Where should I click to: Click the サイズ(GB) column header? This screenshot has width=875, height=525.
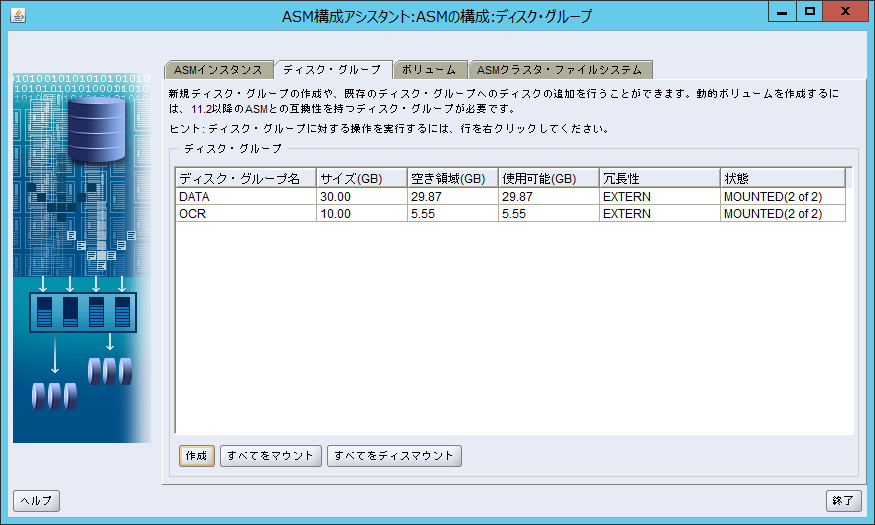pos(362,179)
